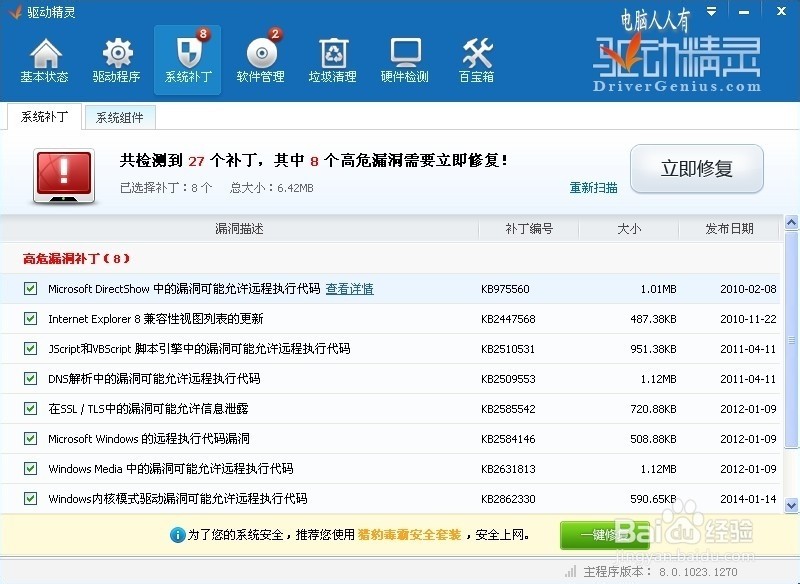Click the 951.38KB size value
The image size is (800, 584).
tap(653, 349)
